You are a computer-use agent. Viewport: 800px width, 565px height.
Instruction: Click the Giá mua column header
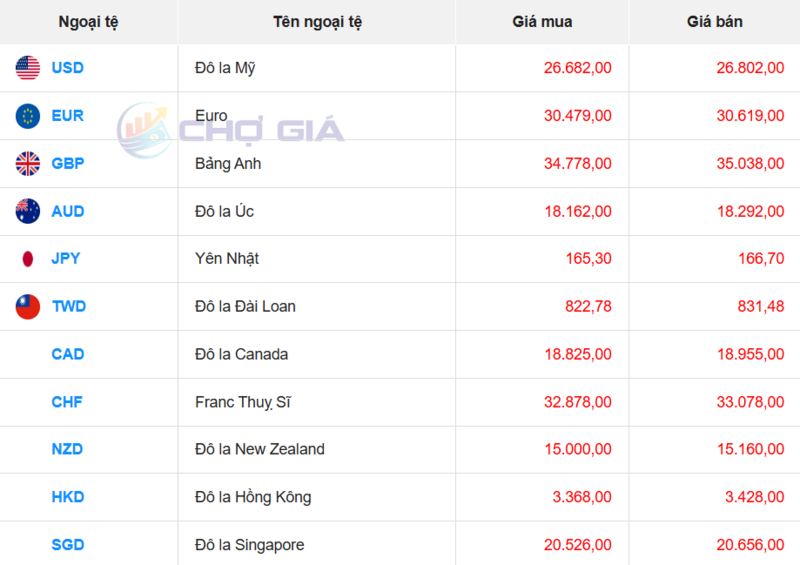click(x=542, y=22)
